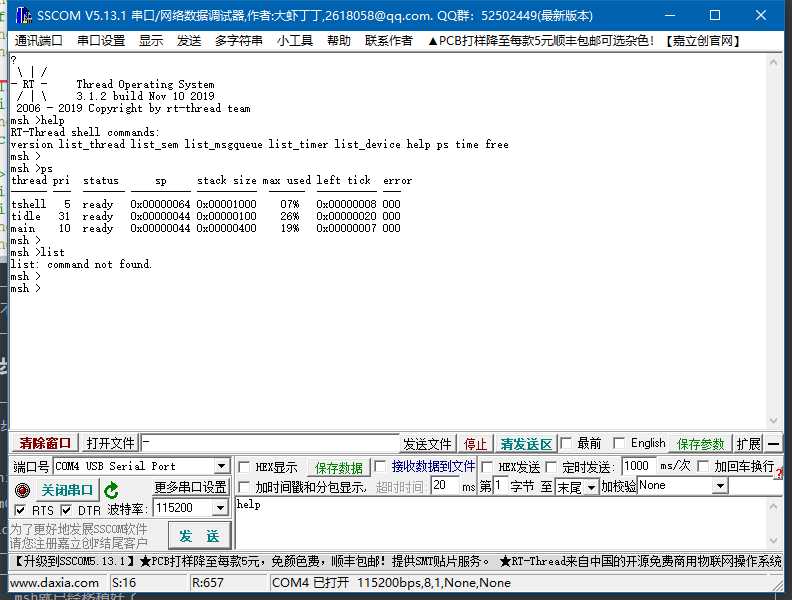Uncheck the RTS checkbox
This screenshot has height=600, width=792.
pos(20,510)
